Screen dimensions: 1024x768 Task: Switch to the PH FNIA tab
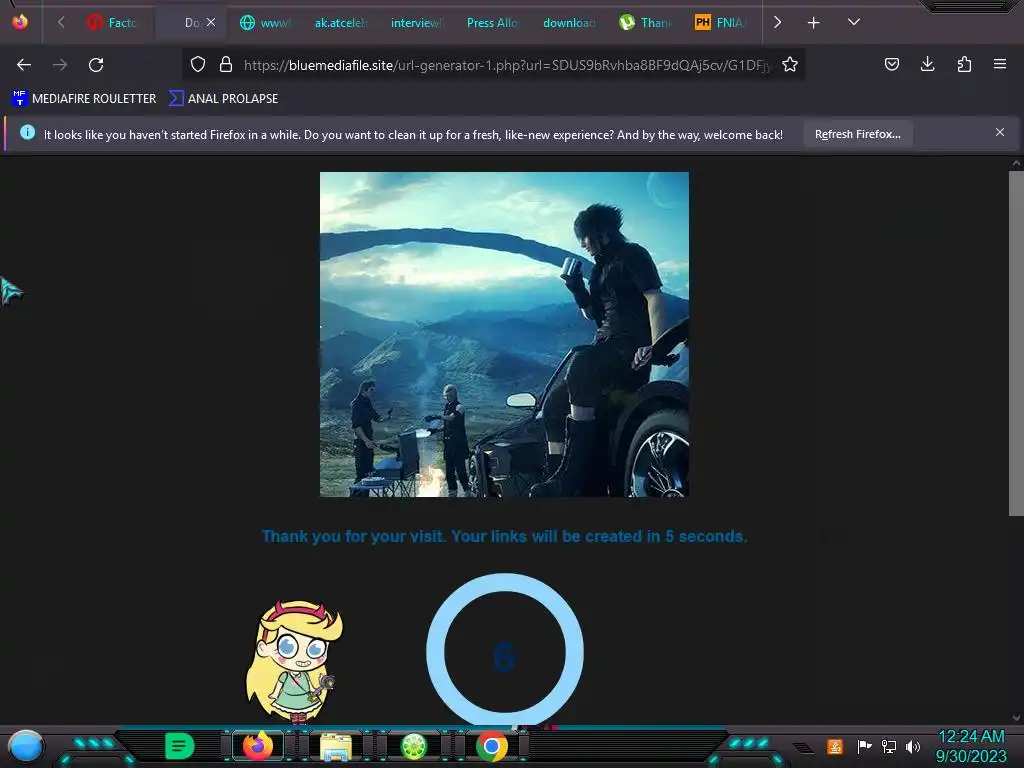coord(720,23)
